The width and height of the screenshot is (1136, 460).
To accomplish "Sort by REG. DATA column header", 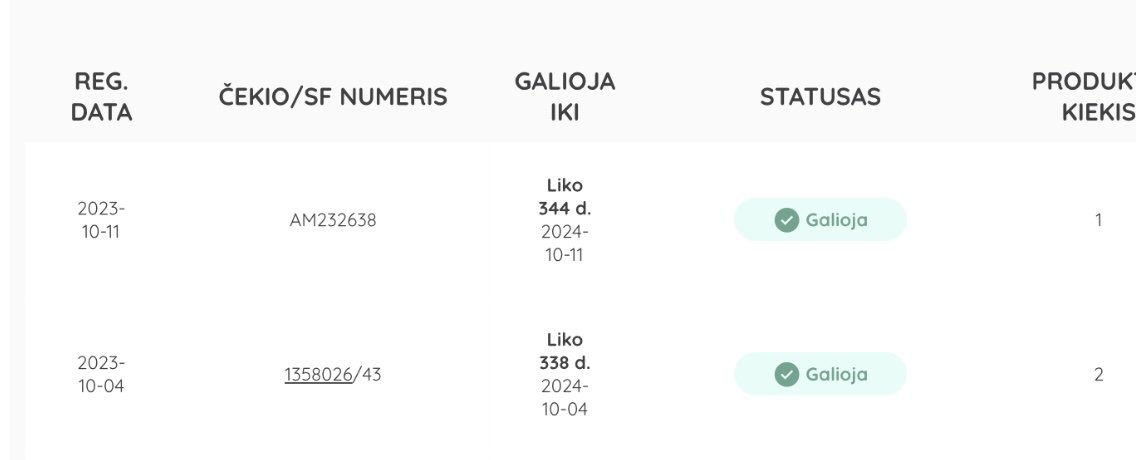I will [x=101, y=97].
